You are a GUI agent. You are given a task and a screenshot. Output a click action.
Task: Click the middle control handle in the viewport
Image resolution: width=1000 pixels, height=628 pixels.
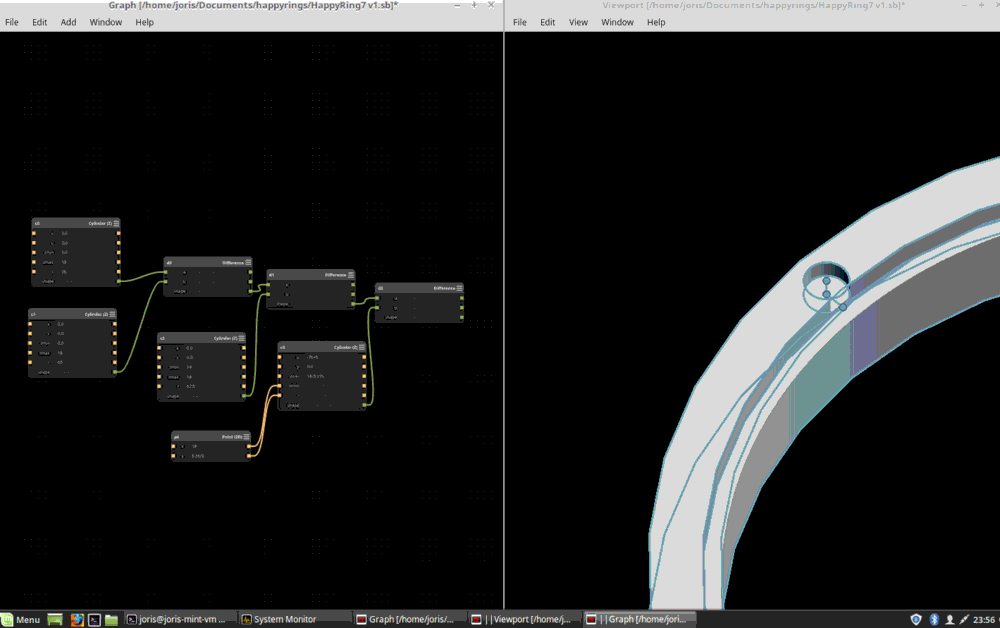pyautogui.click(x=827, y=294)
